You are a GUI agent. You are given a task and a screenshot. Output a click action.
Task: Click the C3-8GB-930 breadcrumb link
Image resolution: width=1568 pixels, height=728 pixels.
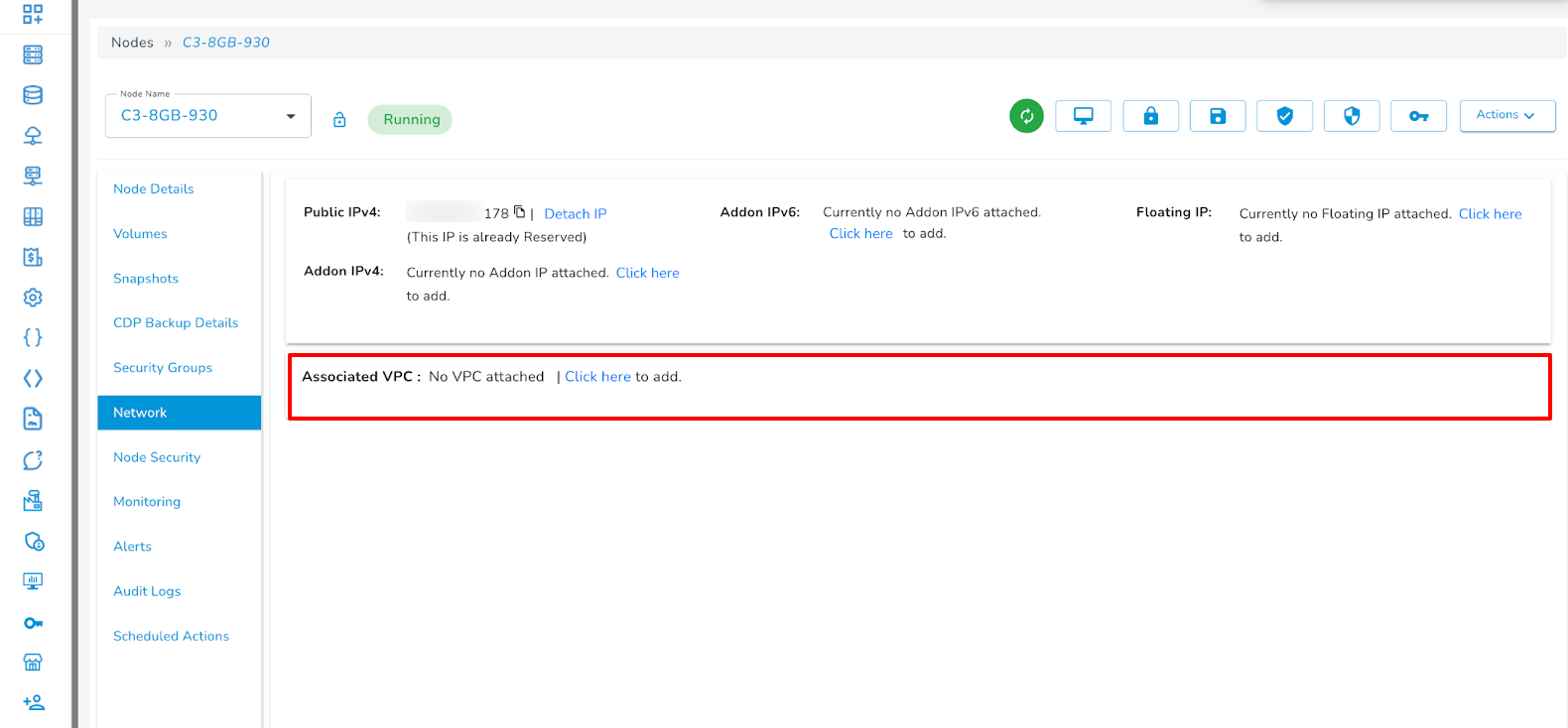(x=226, y=43)
